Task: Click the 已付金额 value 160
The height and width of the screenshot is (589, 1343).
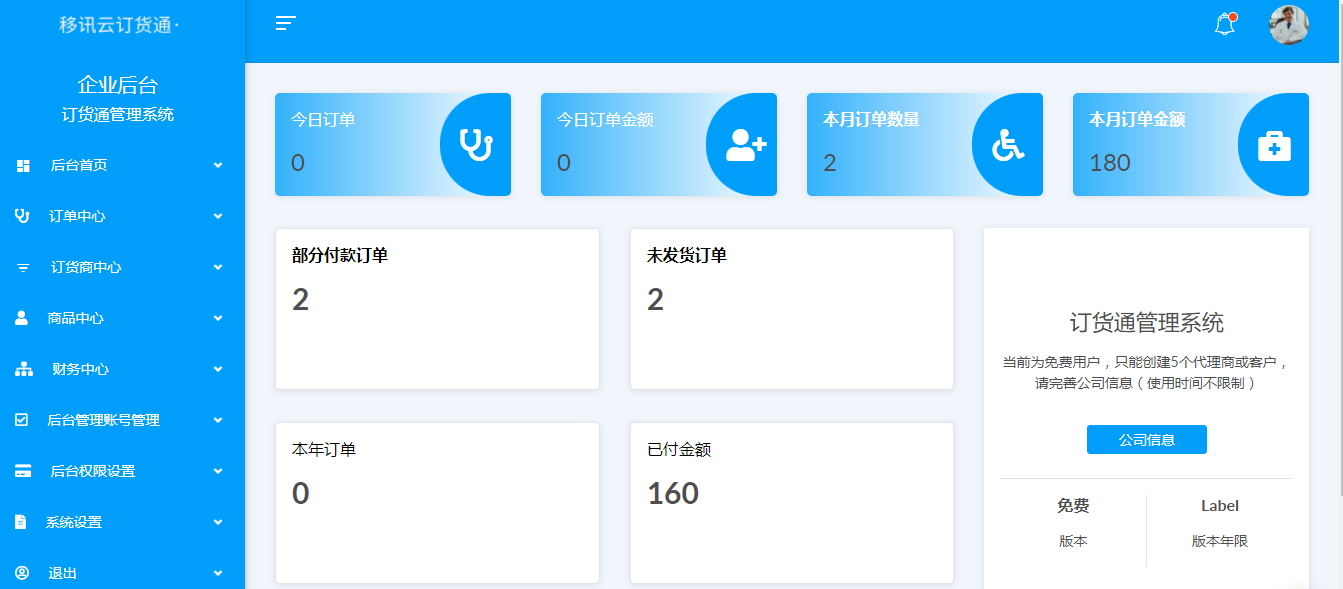Action: point(673,493)
